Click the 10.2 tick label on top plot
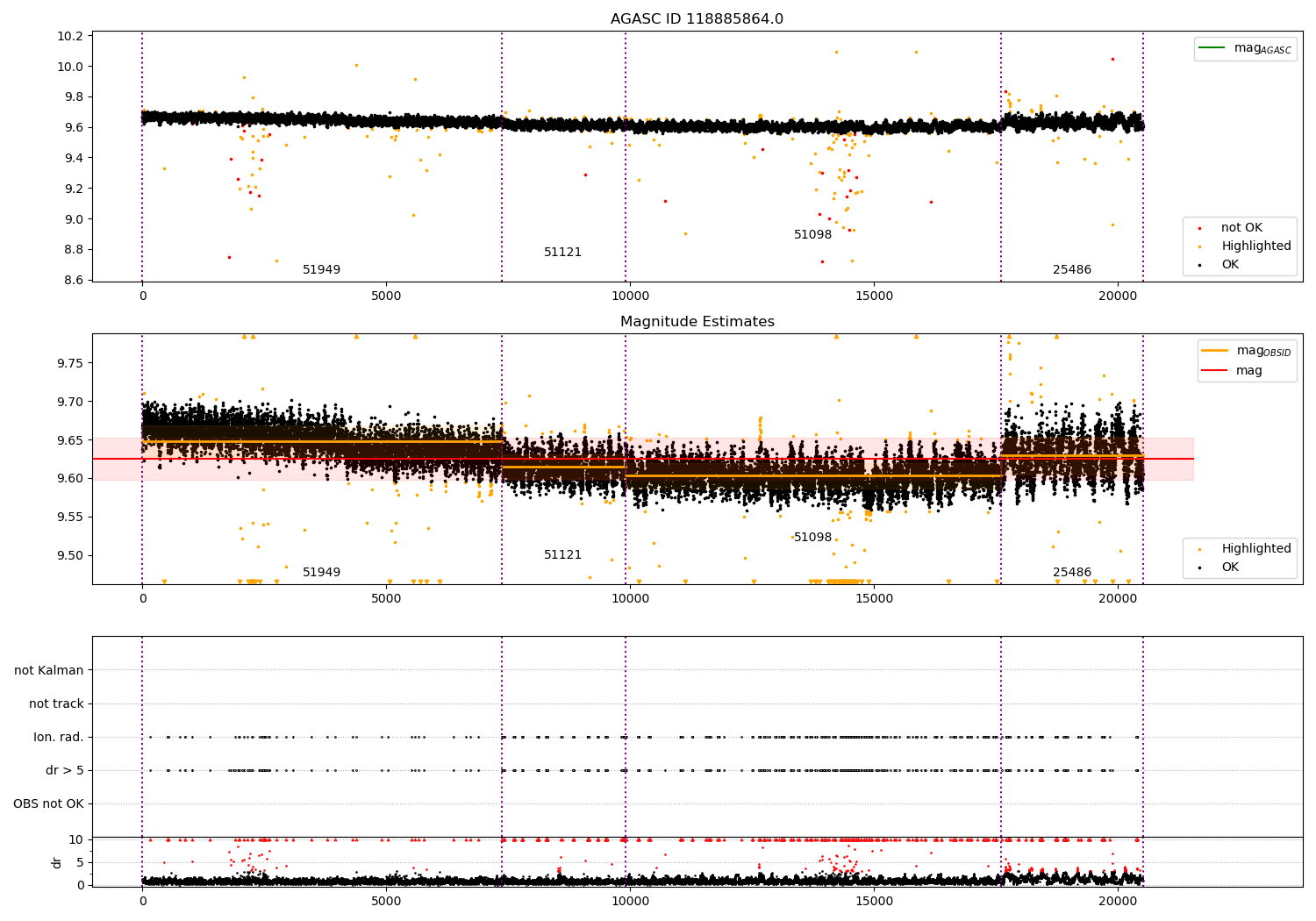Screen dimensions: 1316x921 (x=69, y=36)
